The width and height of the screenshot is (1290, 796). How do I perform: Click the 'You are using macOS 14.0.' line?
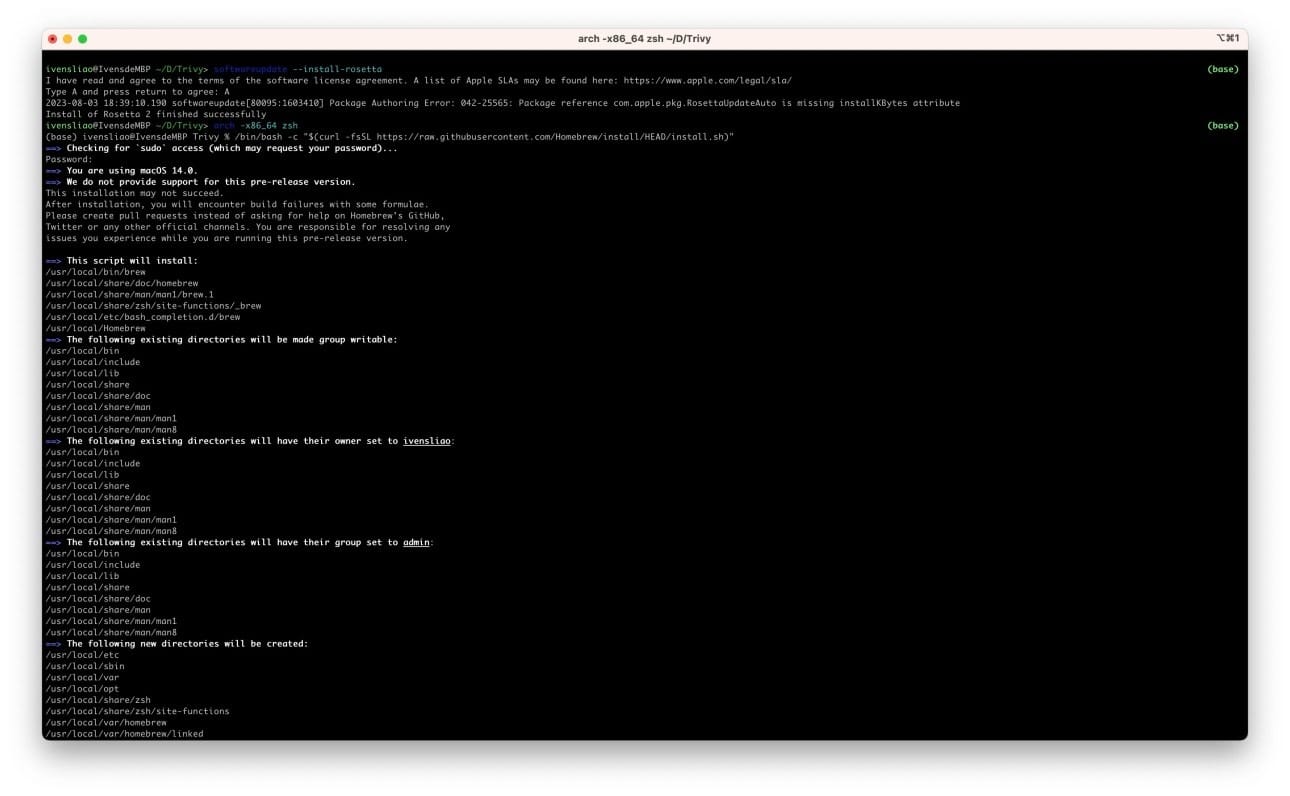pos(131,170)
